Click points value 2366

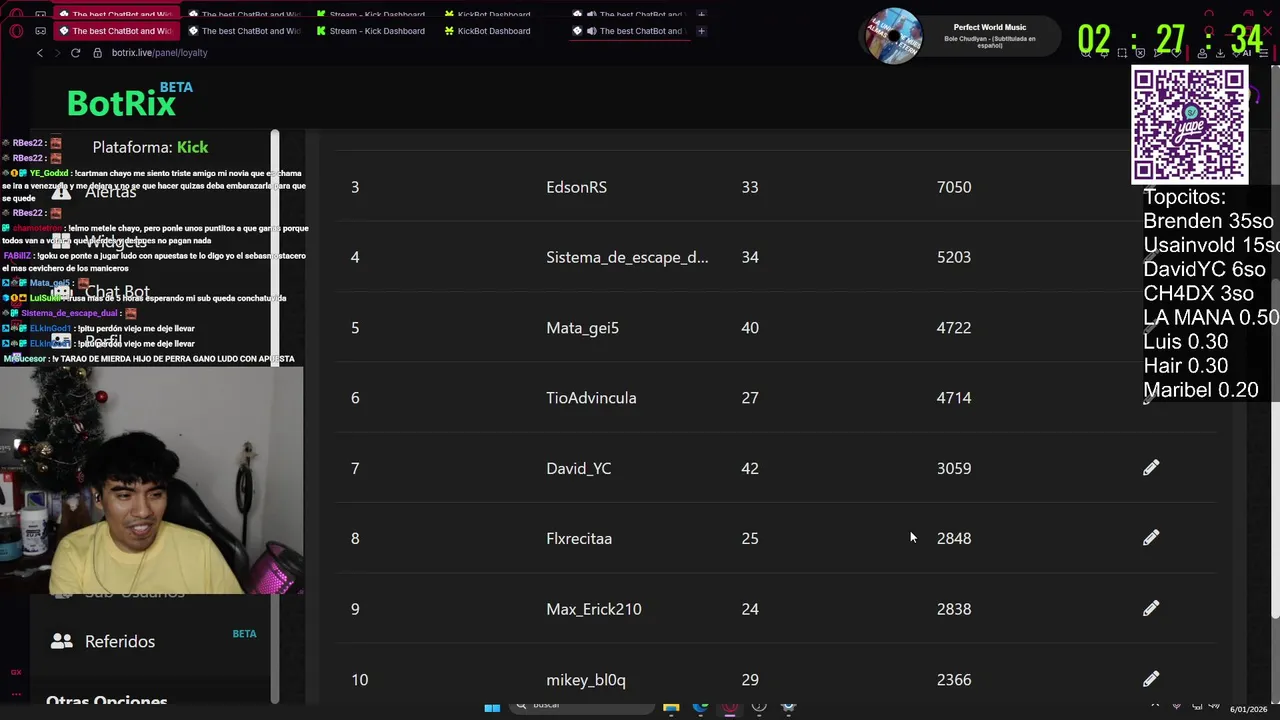tap(954, 680)
